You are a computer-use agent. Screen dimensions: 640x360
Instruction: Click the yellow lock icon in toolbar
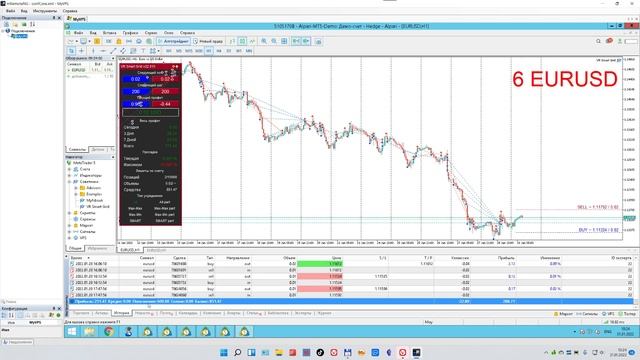(119, 41)
